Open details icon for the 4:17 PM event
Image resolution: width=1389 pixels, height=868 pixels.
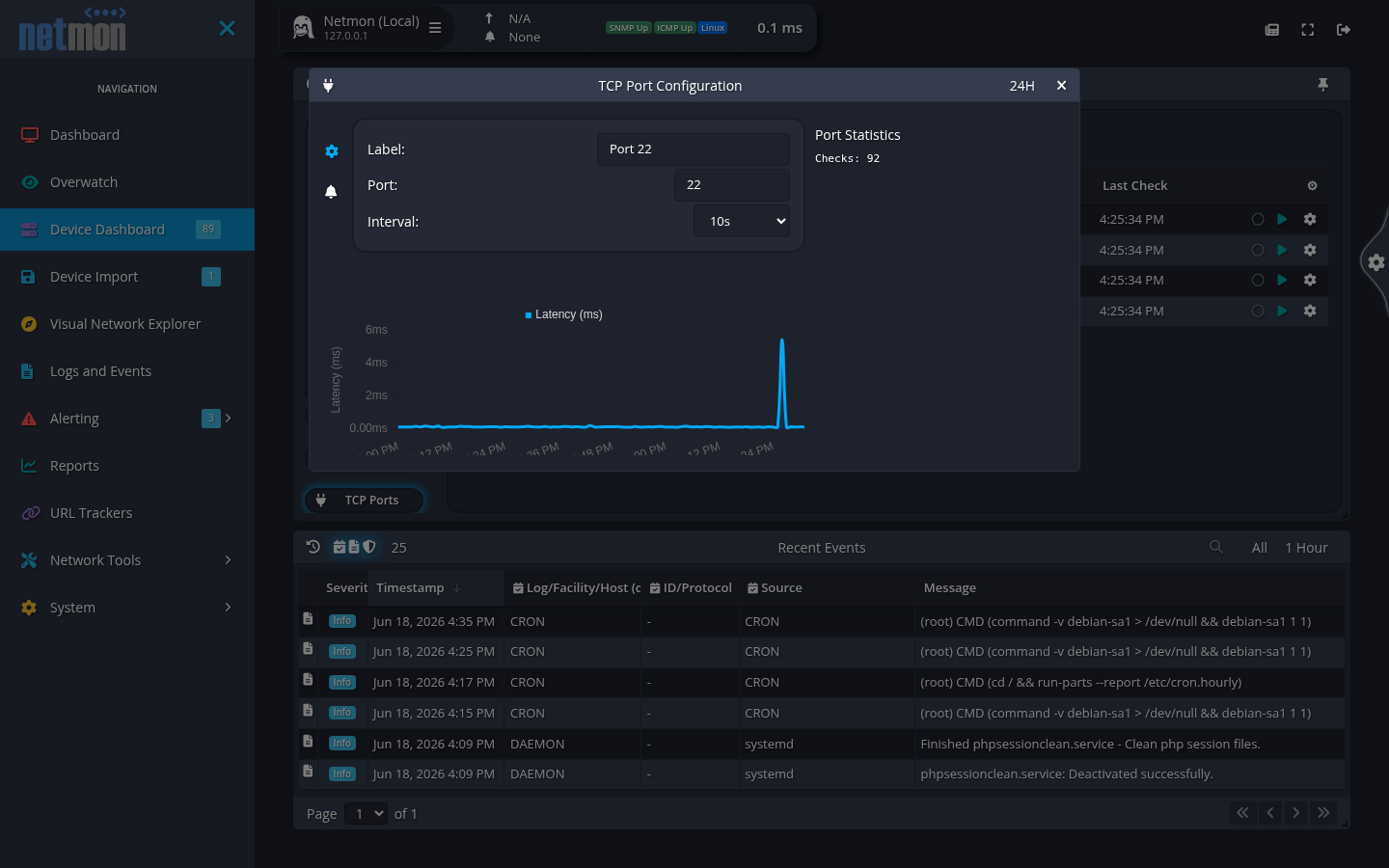pos(308,680)
